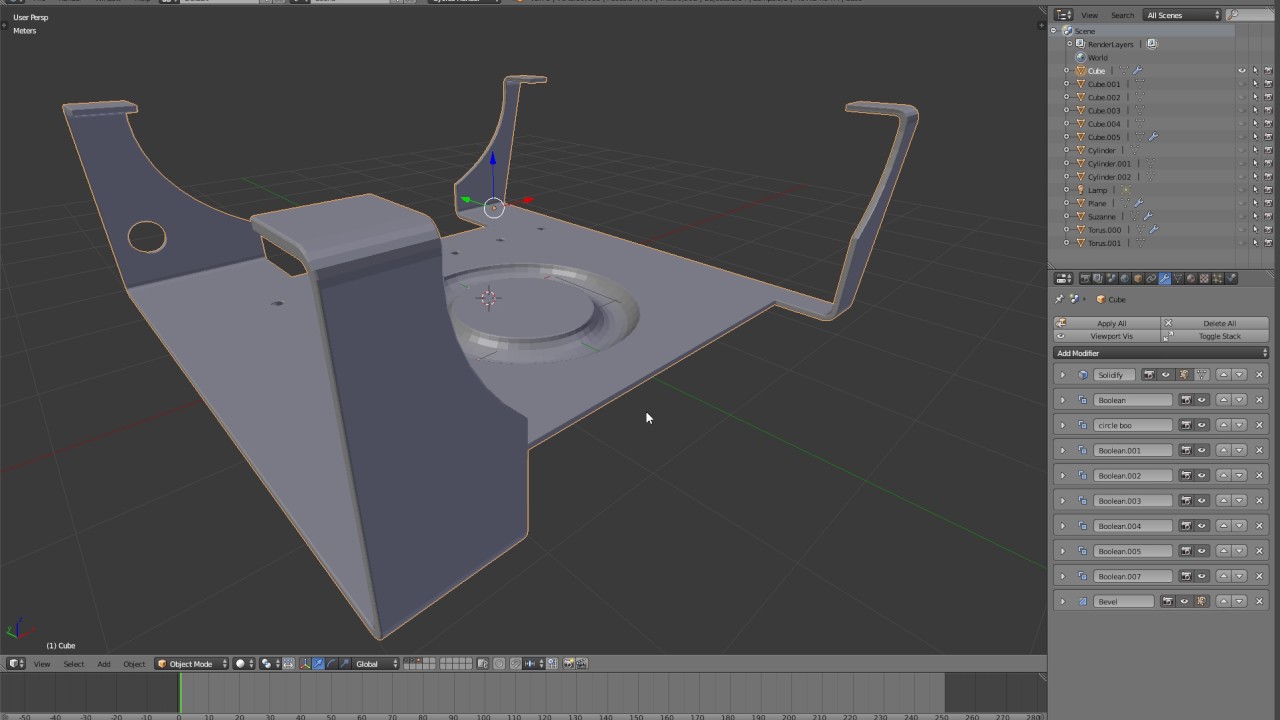This screenshot has width=1280, height=720.
Task: Remove the Boolean.007 modifier with X
Action: 1259,577
